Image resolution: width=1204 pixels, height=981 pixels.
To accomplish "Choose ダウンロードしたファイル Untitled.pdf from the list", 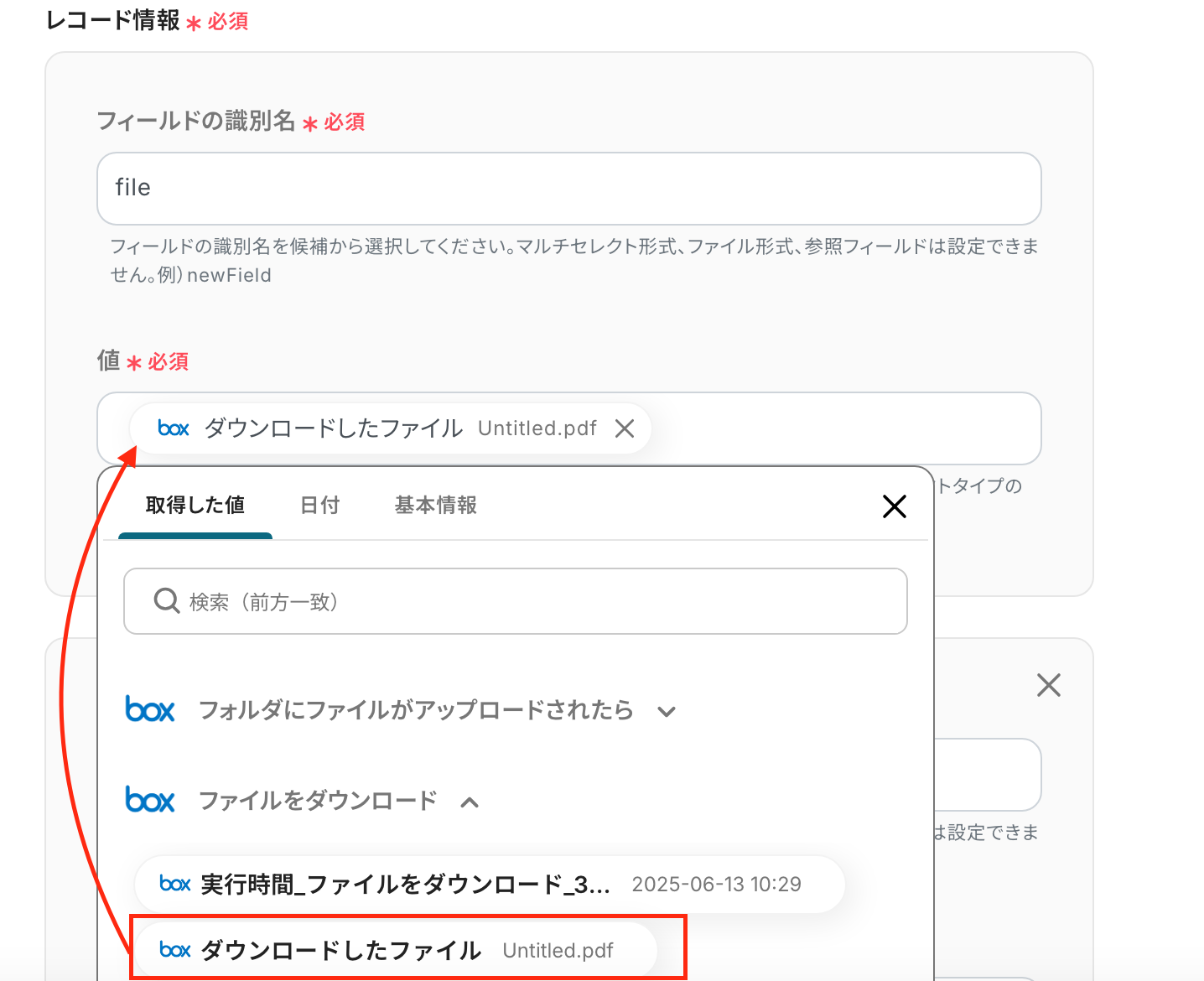I will coord(394,950).
